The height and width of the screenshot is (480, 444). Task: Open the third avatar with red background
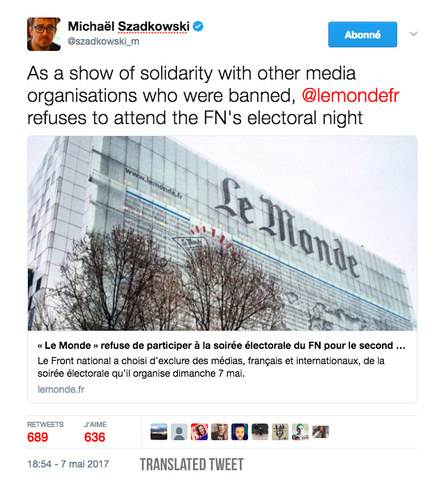(x=199, y=432)
